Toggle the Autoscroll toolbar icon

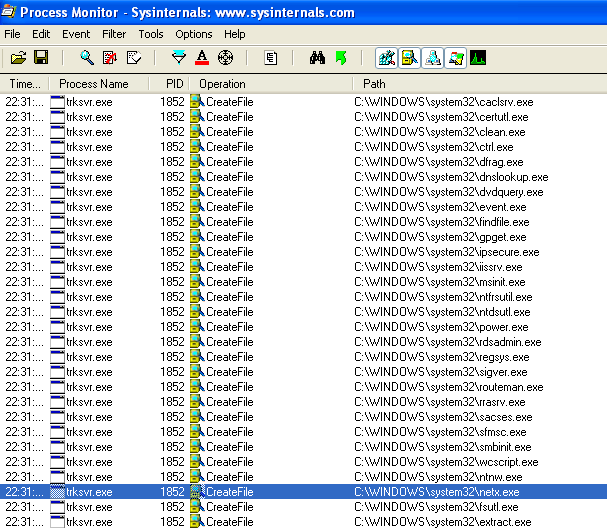click(x=110, y=58)
